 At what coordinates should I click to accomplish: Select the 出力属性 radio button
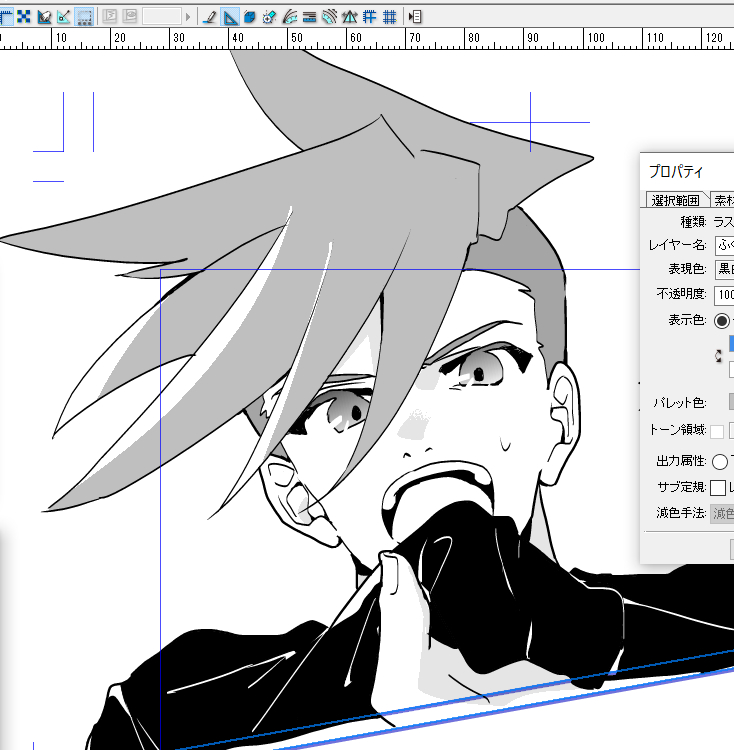[x=720, y=462]
